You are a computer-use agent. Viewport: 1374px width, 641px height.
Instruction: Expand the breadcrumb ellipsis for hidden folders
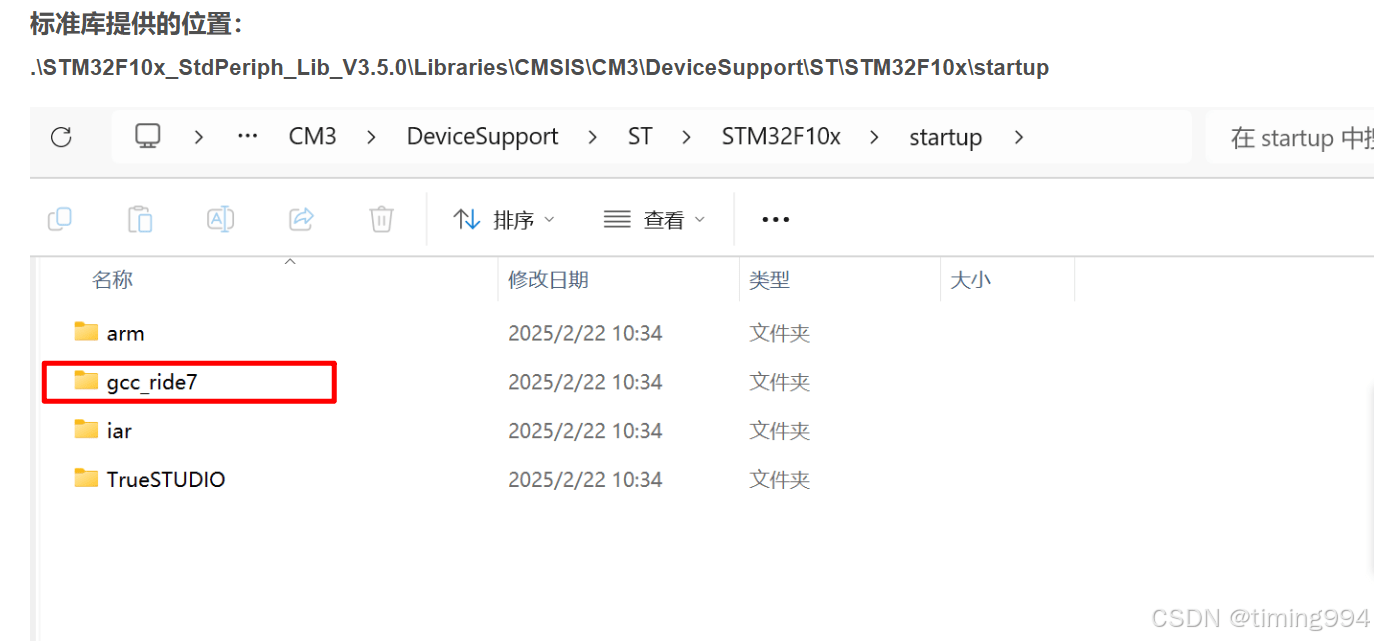[x=247, y=137]
